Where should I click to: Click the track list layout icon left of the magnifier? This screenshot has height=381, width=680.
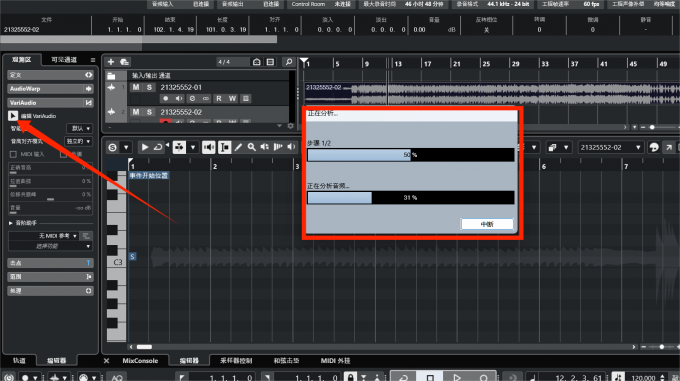270,62
